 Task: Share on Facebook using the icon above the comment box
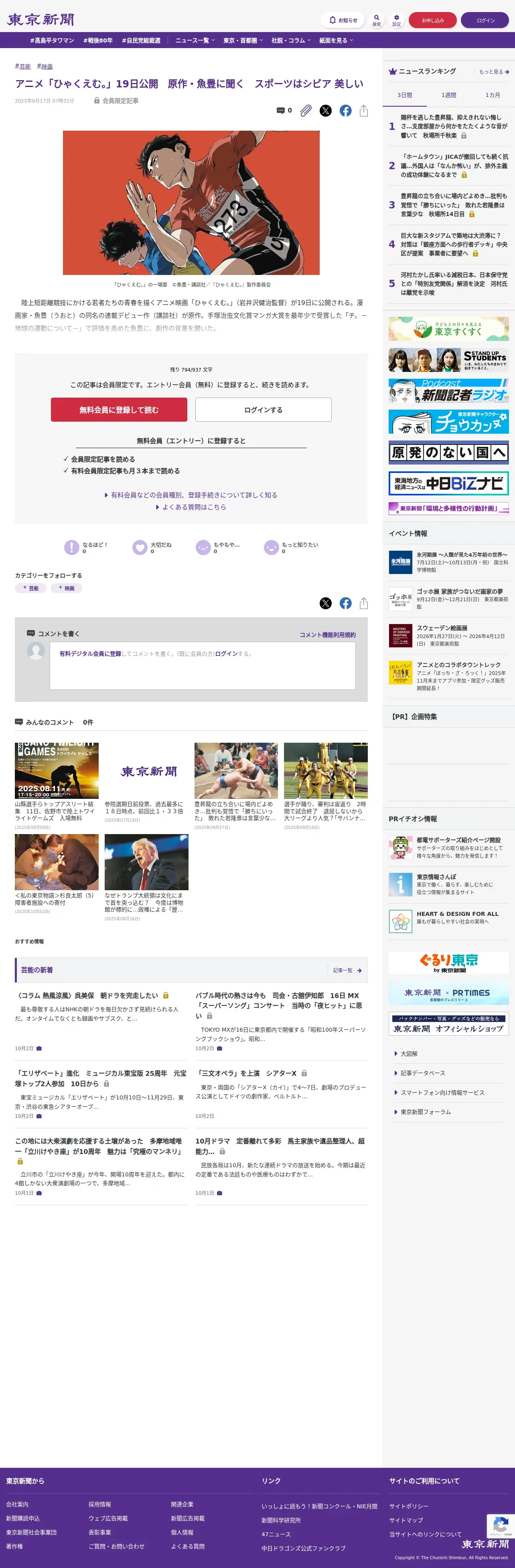click(x=346, y=603)
